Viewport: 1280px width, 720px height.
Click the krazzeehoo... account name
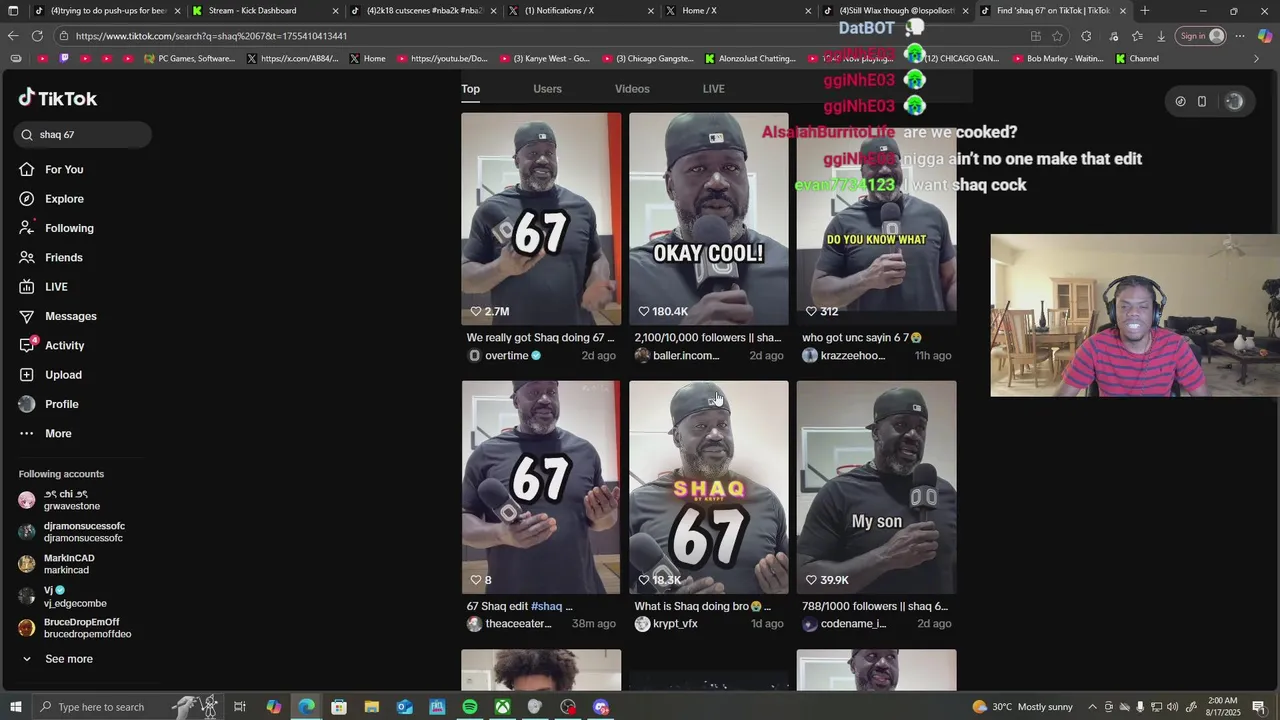coord(853,356)
